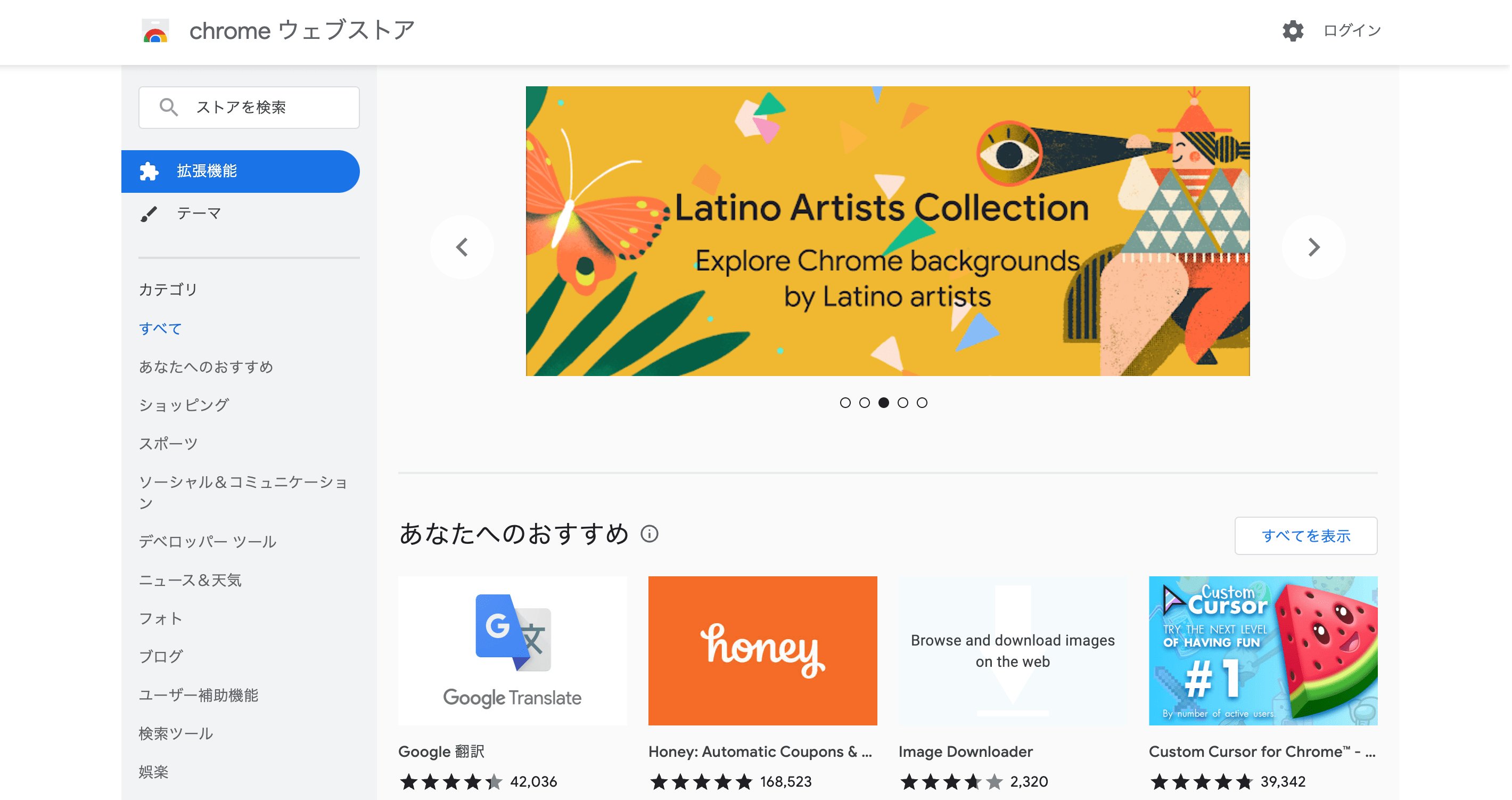Image resolution: width=1512 pixels, height=800 pixels.
Task: Open Google Translate extension thumbnail
Action: (x=512, y=651)
